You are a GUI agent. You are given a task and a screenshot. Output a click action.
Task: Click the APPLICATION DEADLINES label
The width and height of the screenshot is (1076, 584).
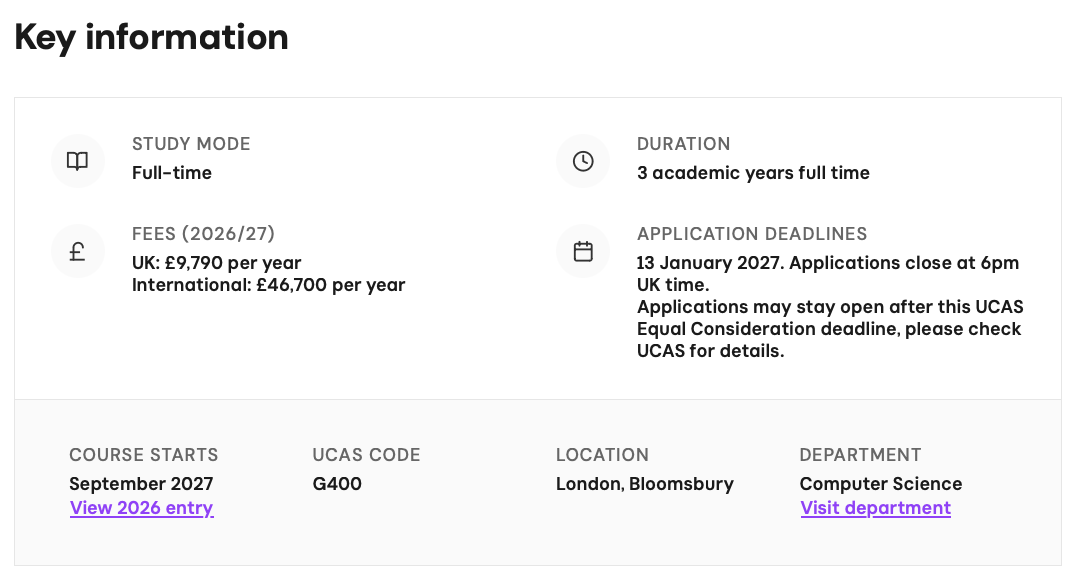(751, 234)
